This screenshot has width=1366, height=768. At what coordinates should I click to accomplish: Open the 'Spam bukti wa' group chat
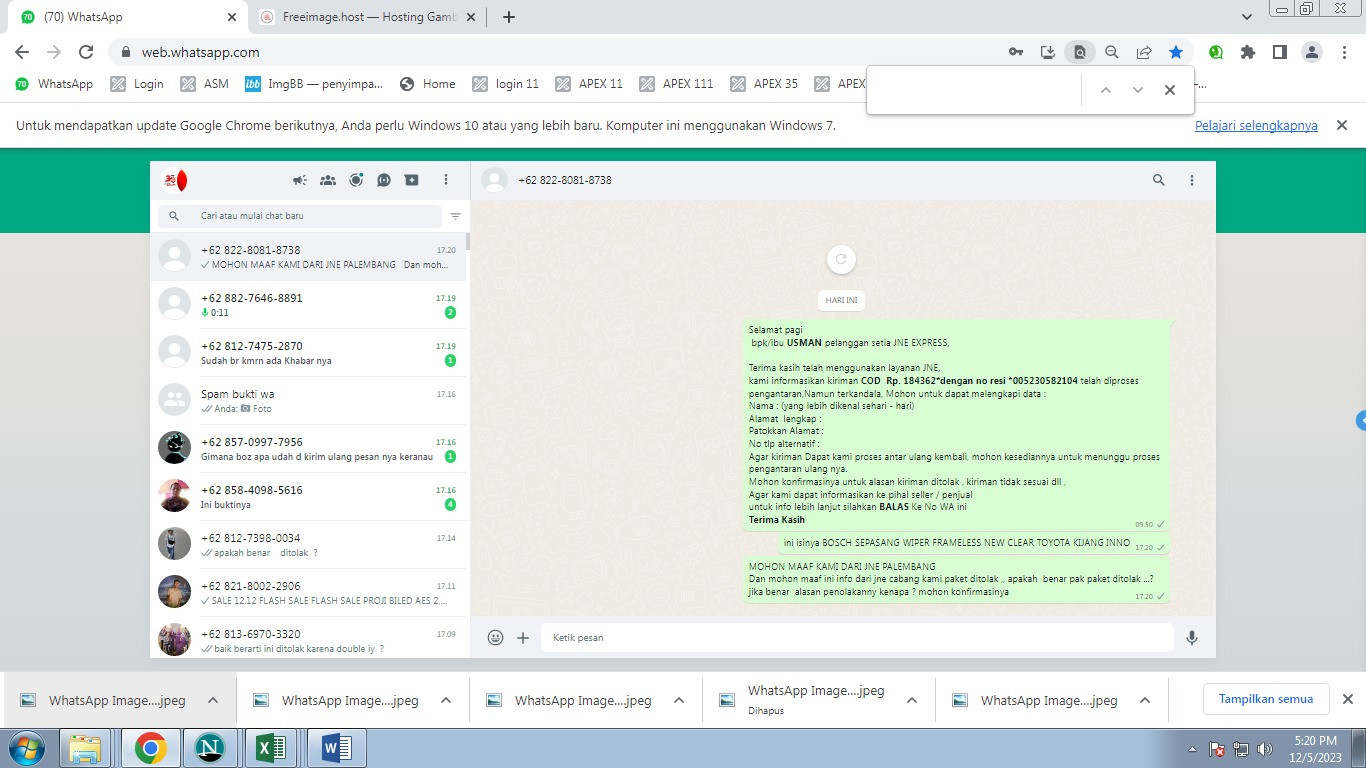click(x=308, y=401)
